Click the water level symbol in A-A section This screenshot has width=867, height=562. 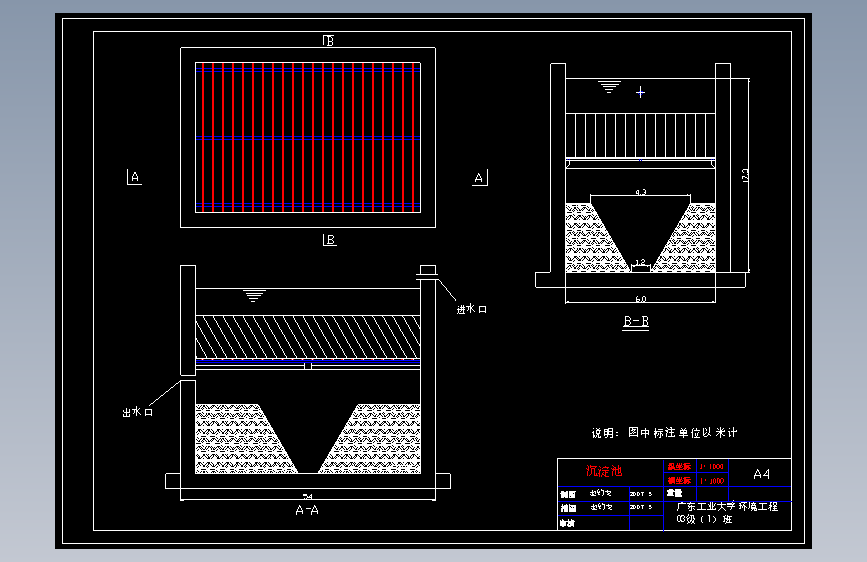254,295
